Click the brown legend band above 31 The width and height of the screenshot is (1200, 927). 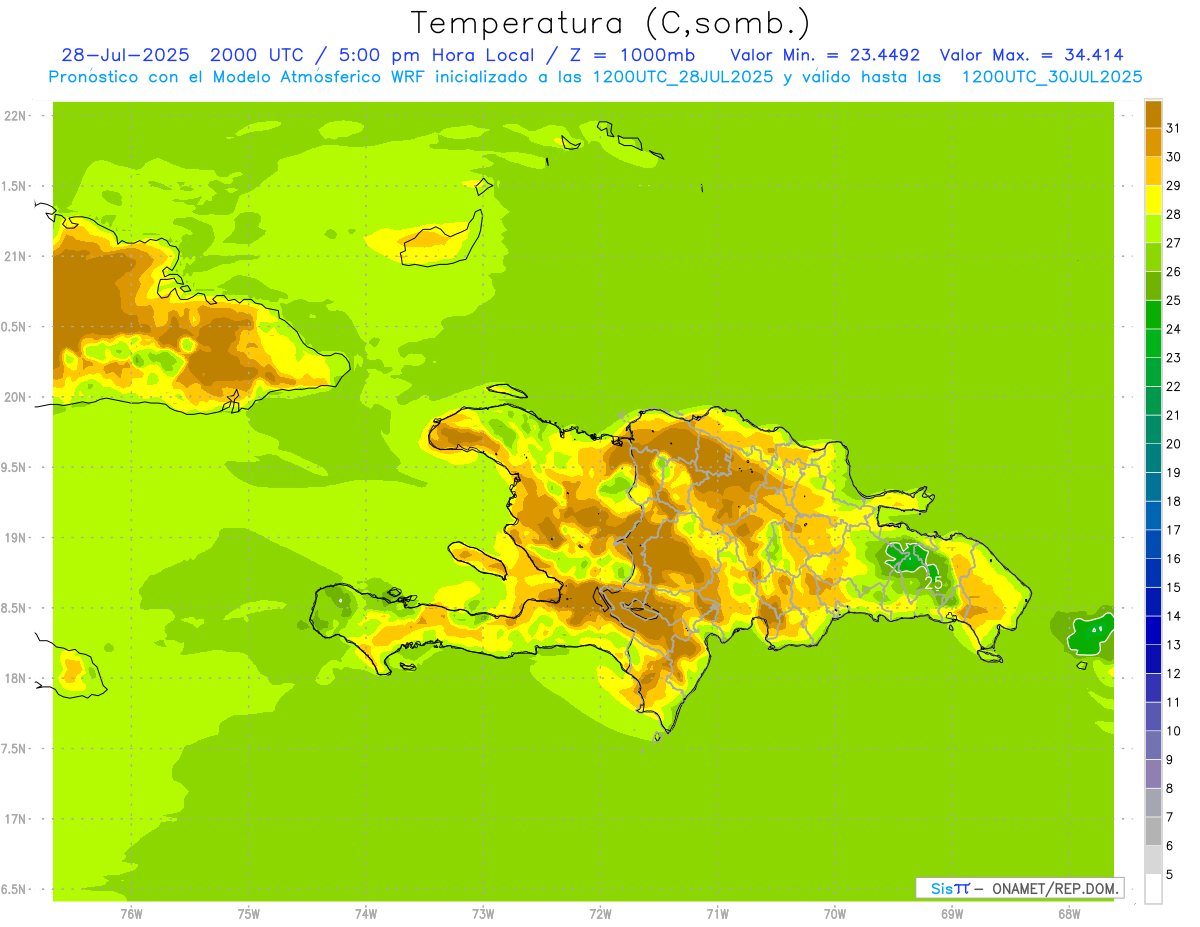point(1153,114)
